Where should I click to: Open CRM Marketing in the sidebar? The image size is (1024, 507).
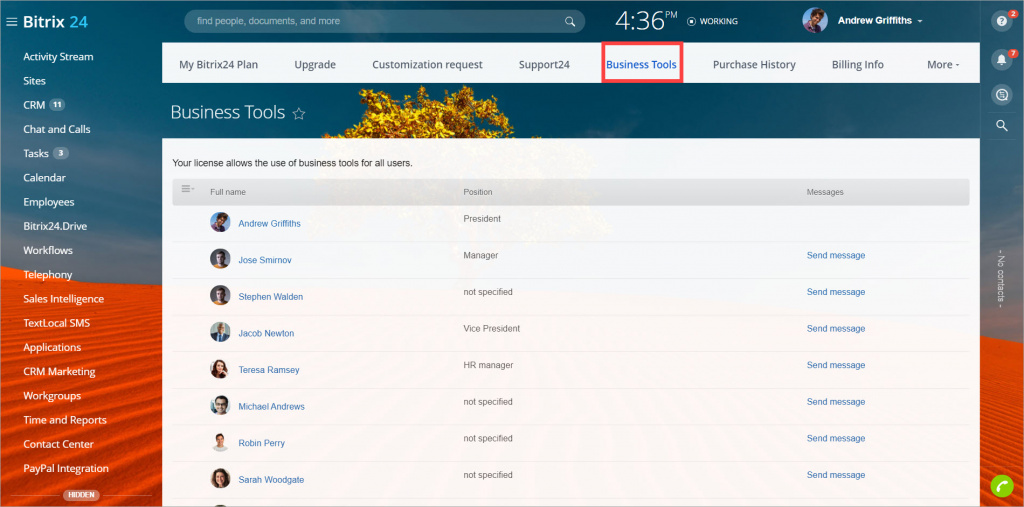click(59, 371)
